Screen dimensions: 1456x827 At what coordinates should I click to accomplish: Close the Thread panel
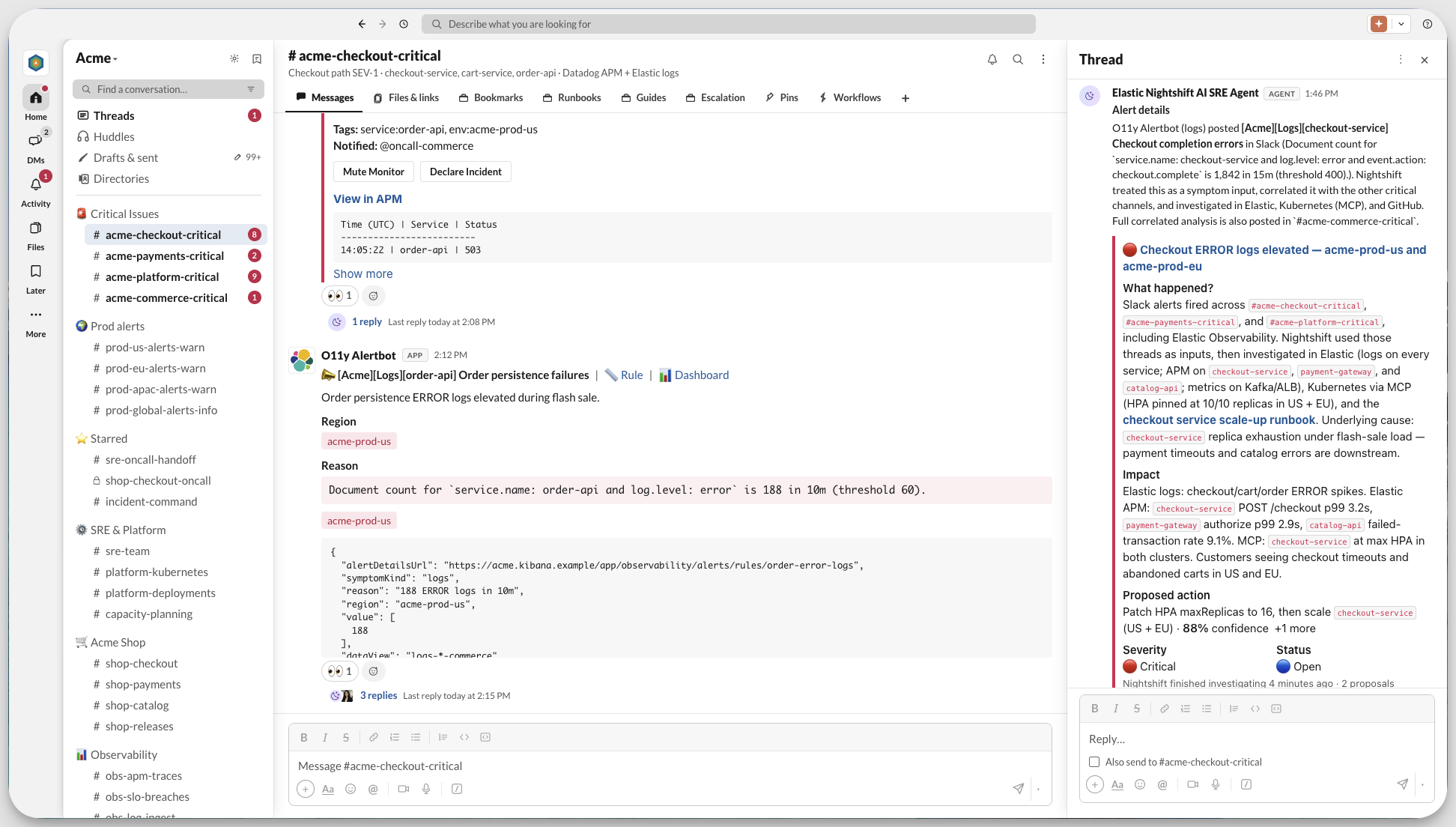pos(1425,60)
